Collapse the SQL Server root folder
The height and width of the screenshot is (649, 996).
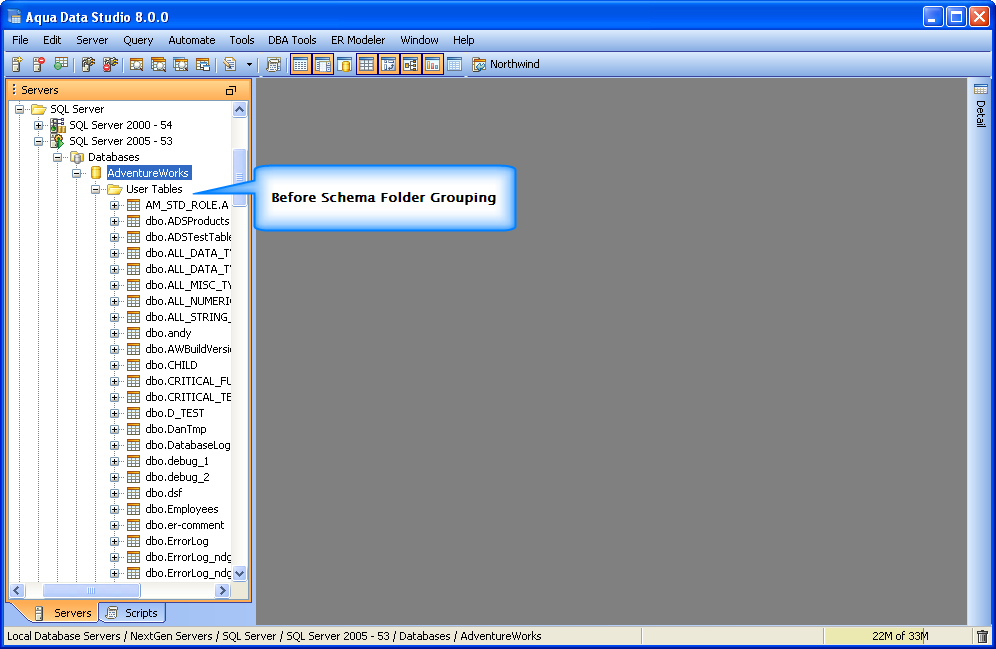[x=20, y=109]
